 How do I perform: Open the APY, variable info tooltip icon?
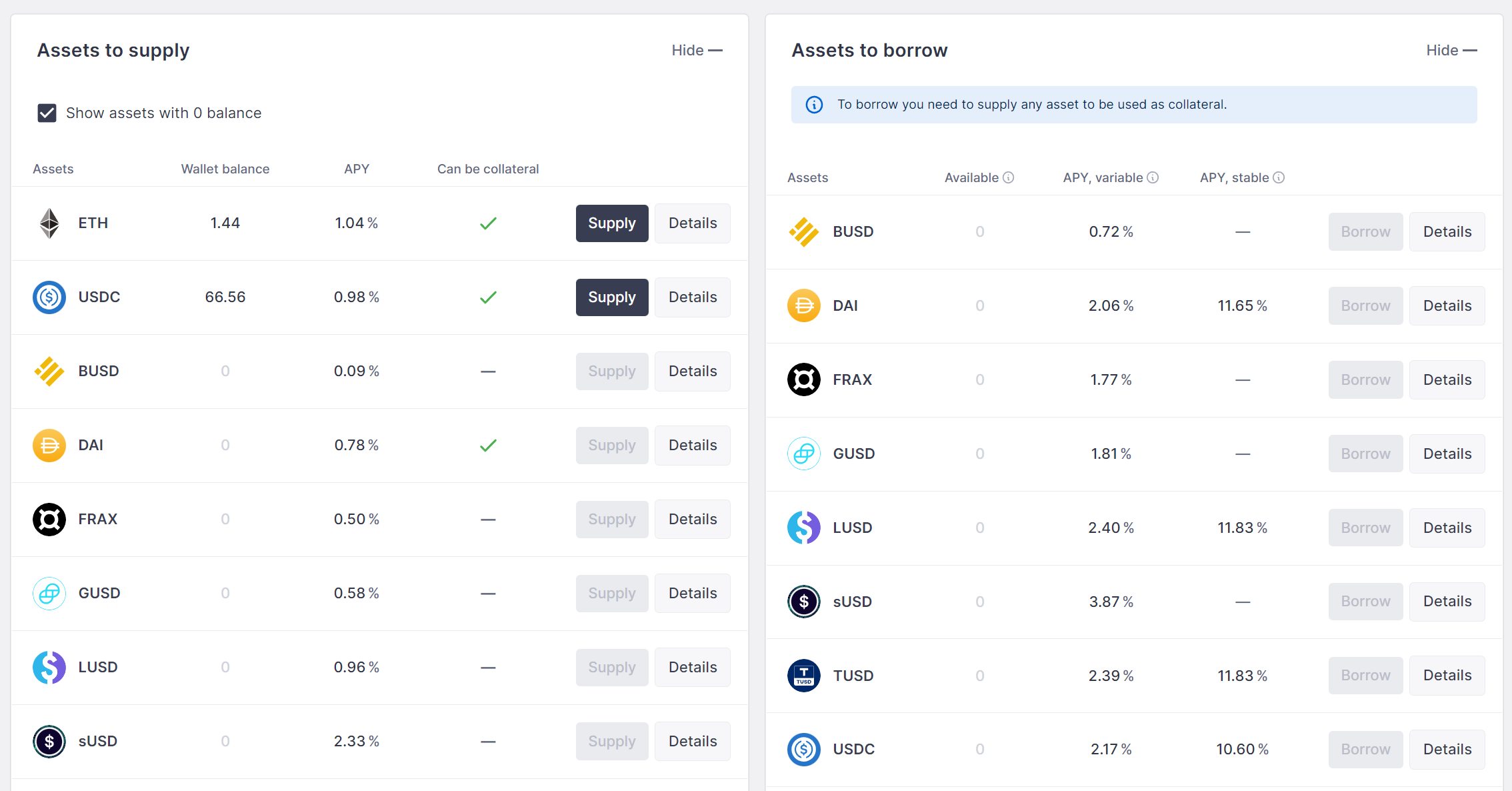click(1153, 177)
